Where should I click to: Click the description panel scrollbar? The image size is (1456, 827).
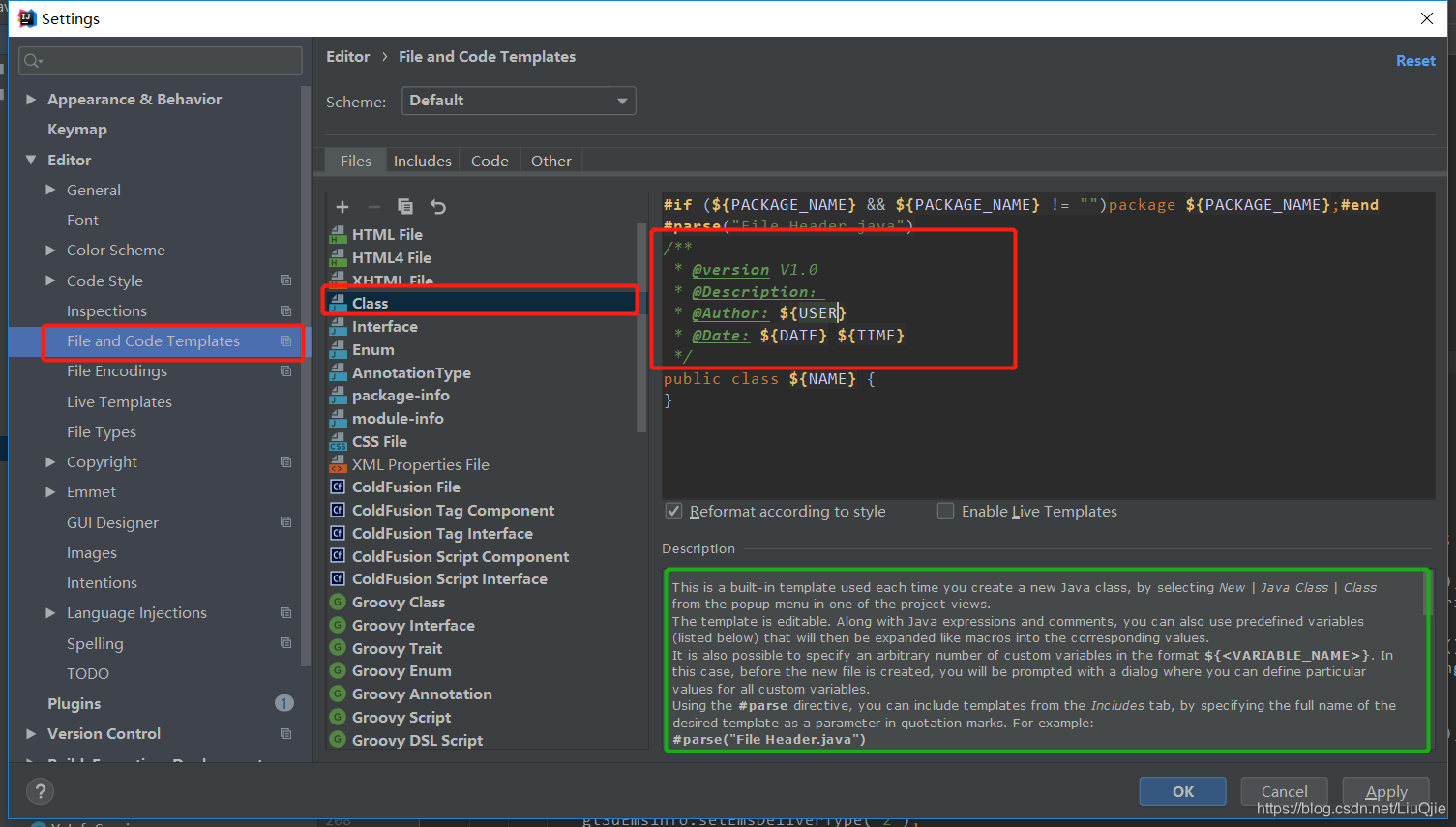click(x=1427, y=594)
